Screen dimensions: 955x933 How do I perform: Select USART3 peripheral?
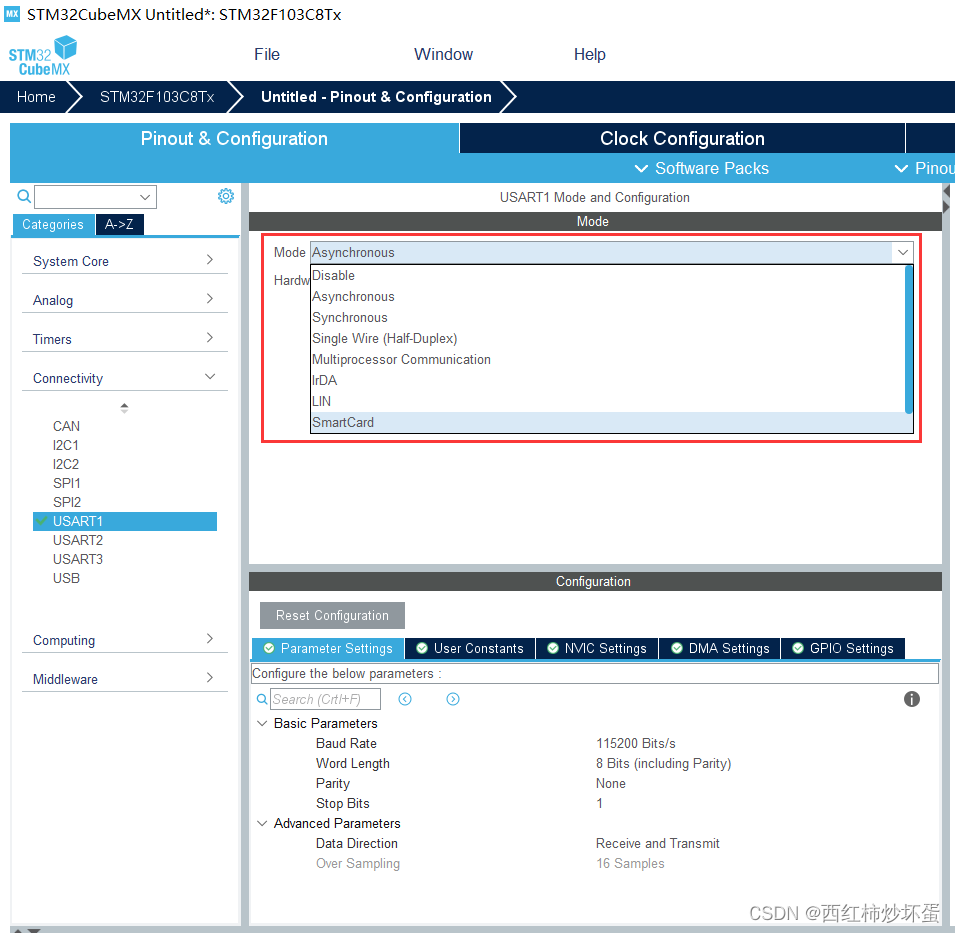coord(78,559)
